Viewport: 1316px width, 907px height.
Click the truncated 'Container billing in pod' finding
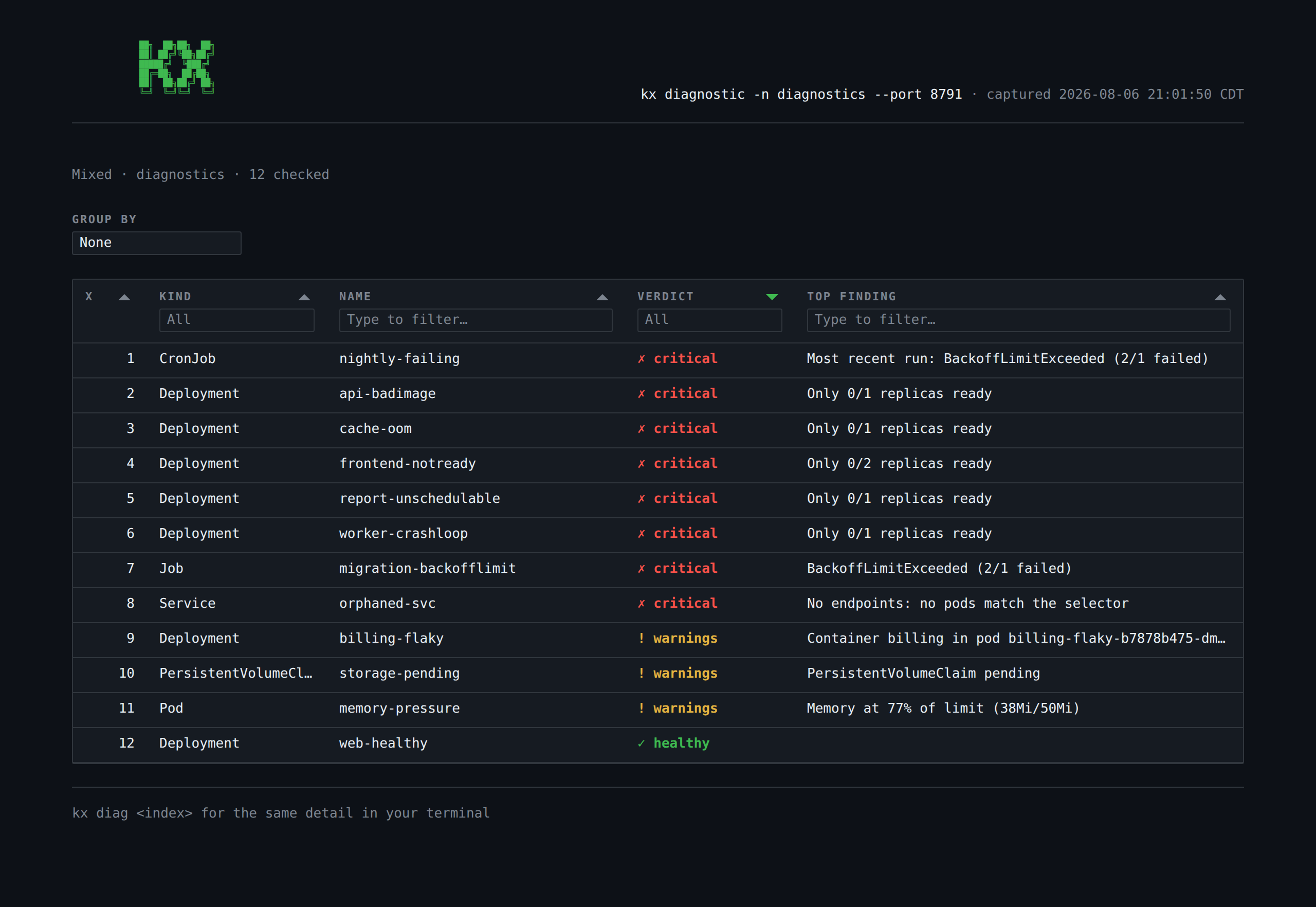pos(1016,638)
